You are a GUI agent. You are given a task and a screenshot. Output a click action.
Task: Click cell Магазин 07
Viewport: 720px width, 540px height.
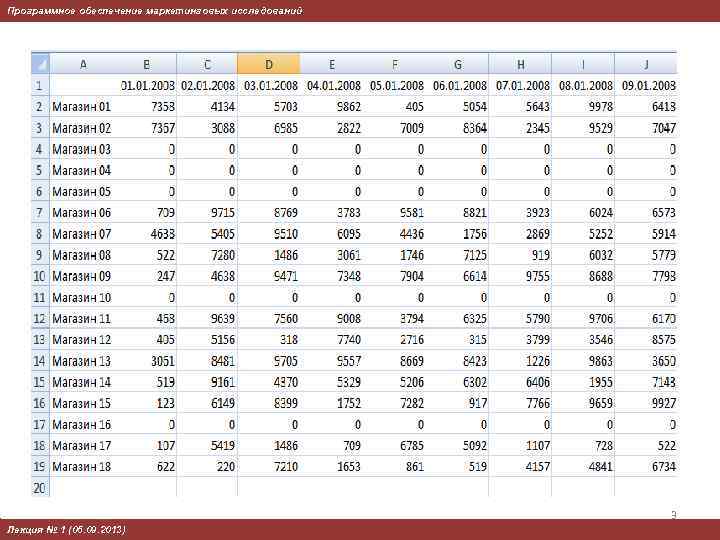[x=82, y=234]
